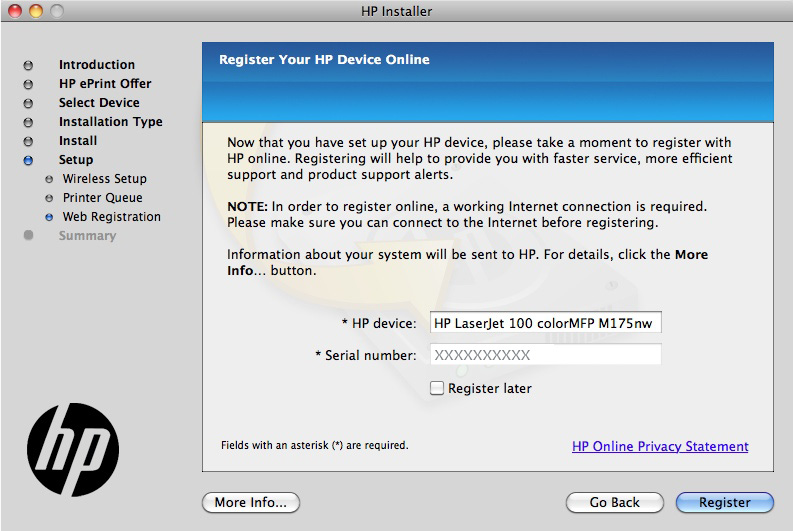Click the bullet icon beside HP ePrint Offer

[x=28, y=84]
